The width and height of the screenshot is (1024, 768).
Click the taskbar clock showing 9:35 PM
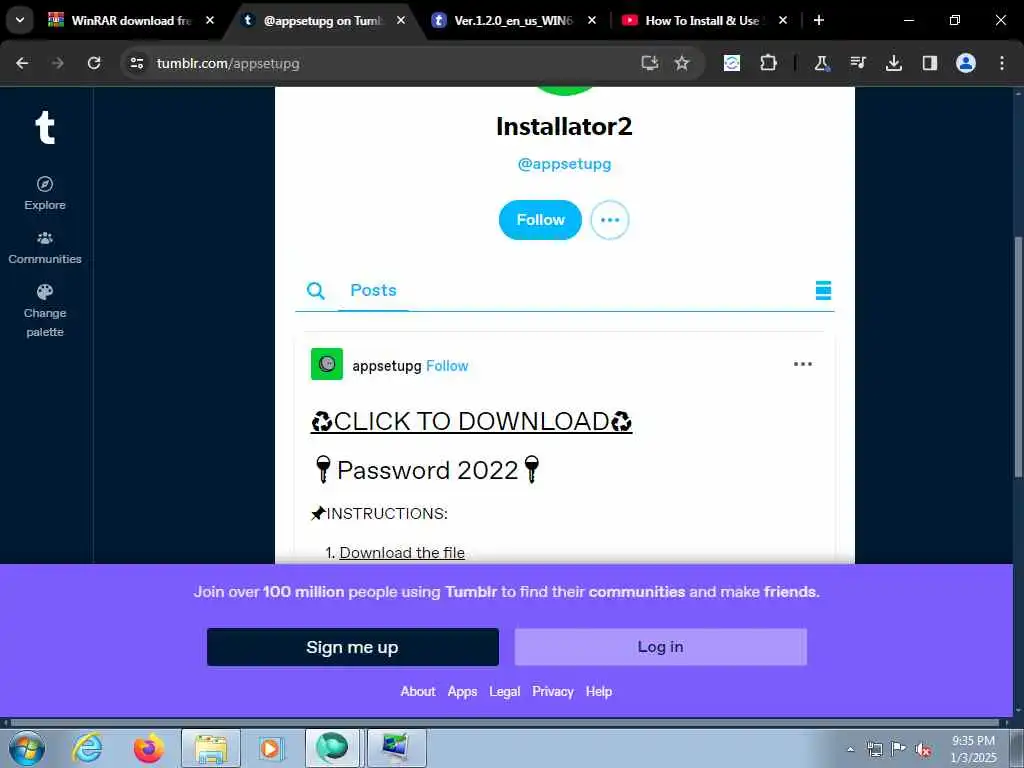973,749
